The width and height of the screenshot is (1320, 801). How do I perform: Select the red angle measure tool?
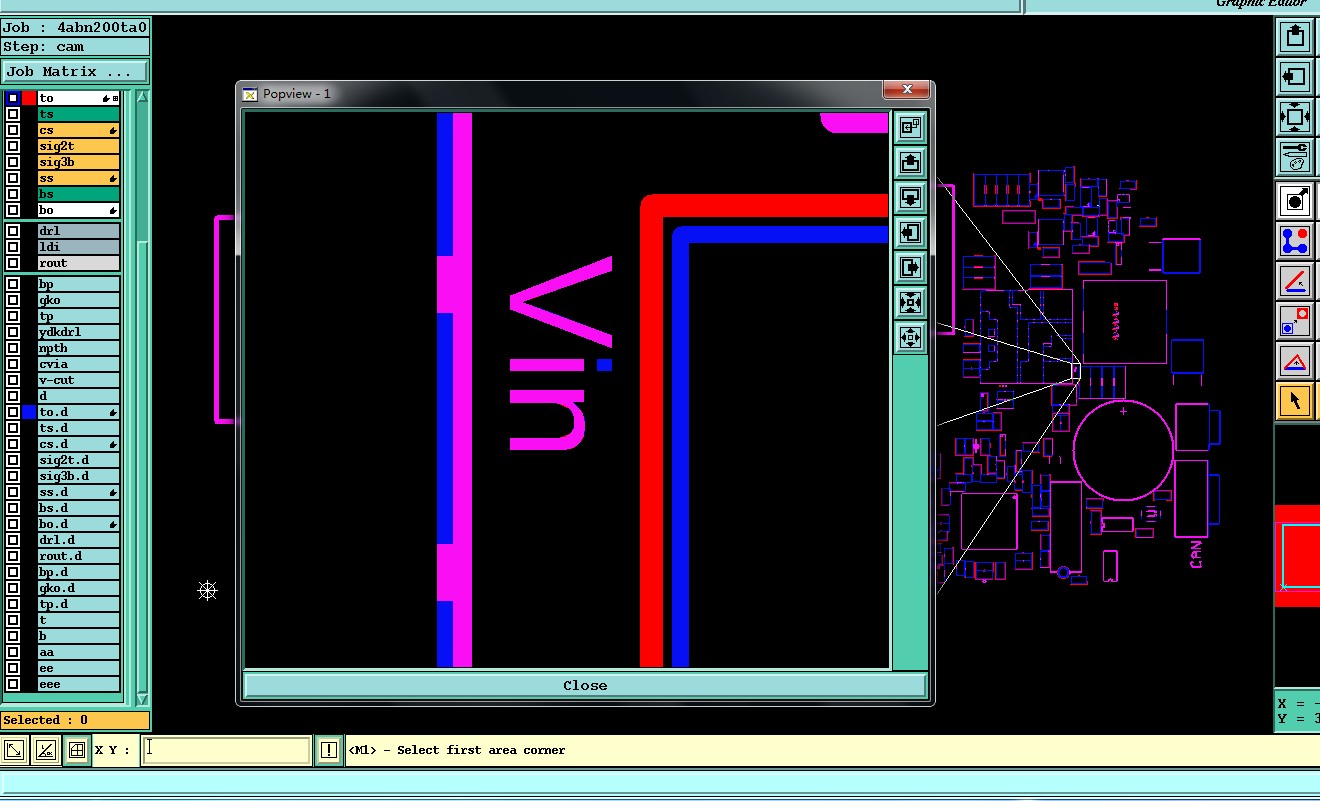pyautogui.click(x=1295, y=281)
